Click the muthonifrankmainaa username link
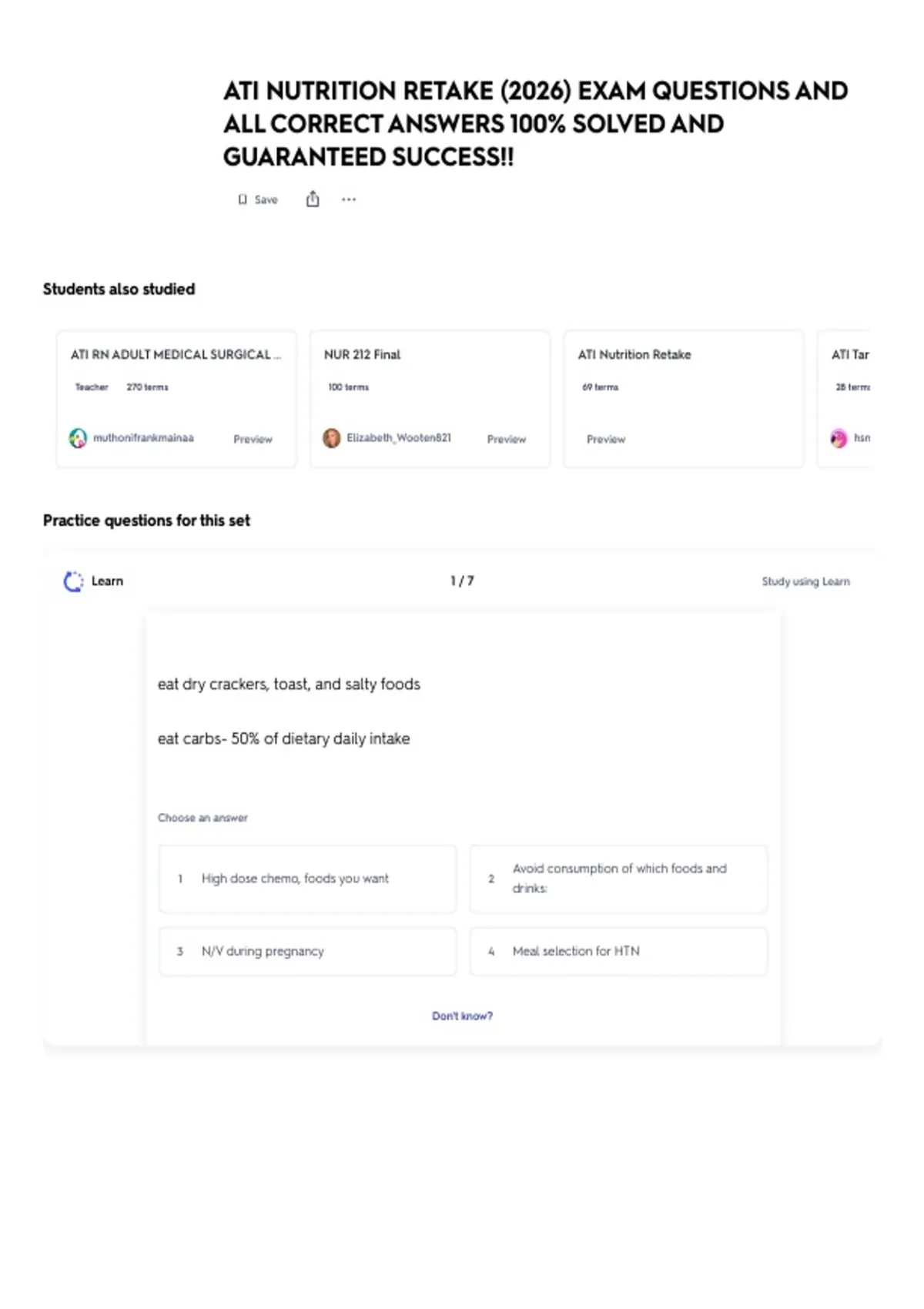Viewport: 924px width, 1309px height. point(143,438)
